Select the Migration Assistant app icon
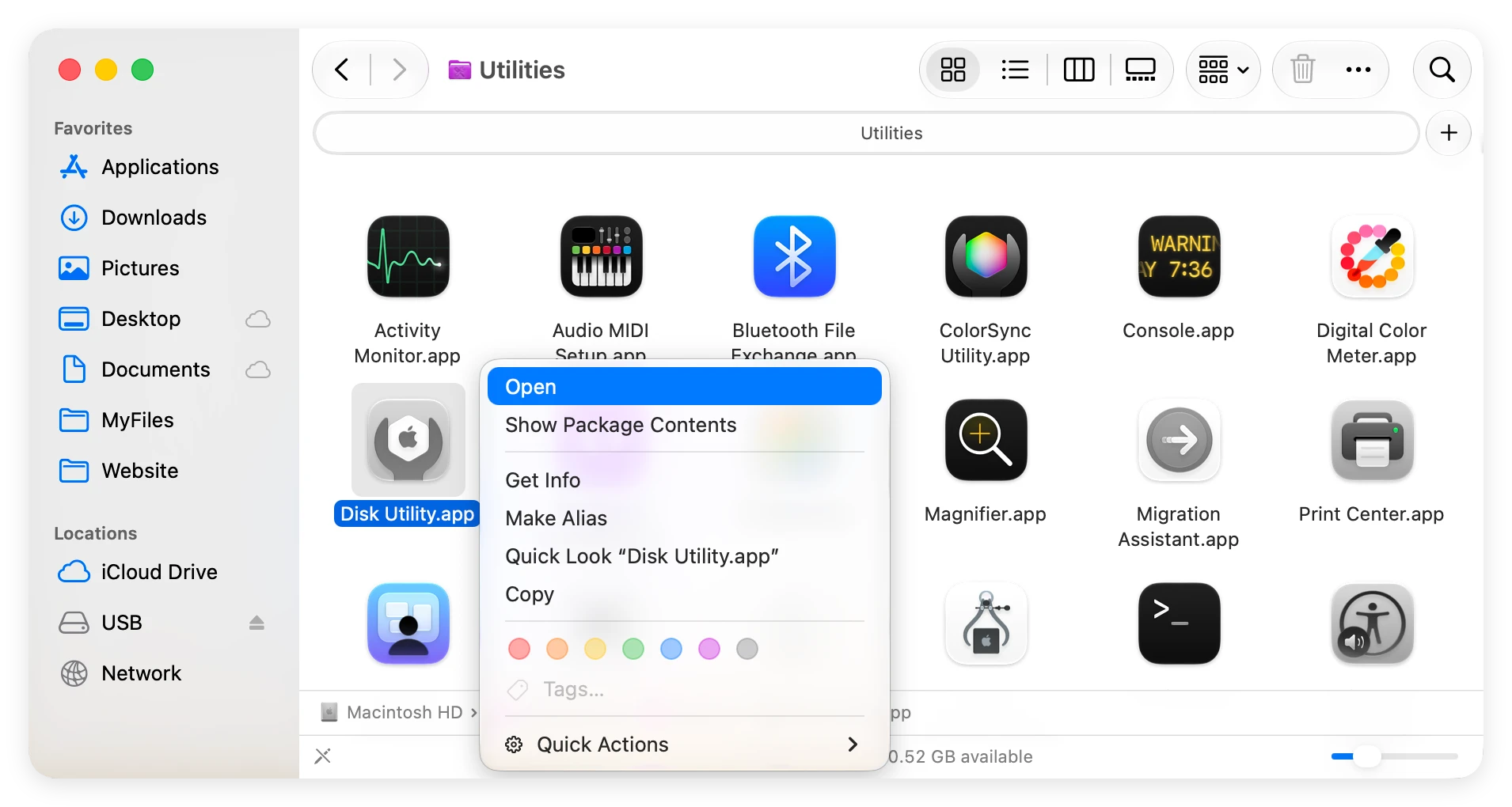This screenshot has width=1512, height=807. (x=1179, y=440)
